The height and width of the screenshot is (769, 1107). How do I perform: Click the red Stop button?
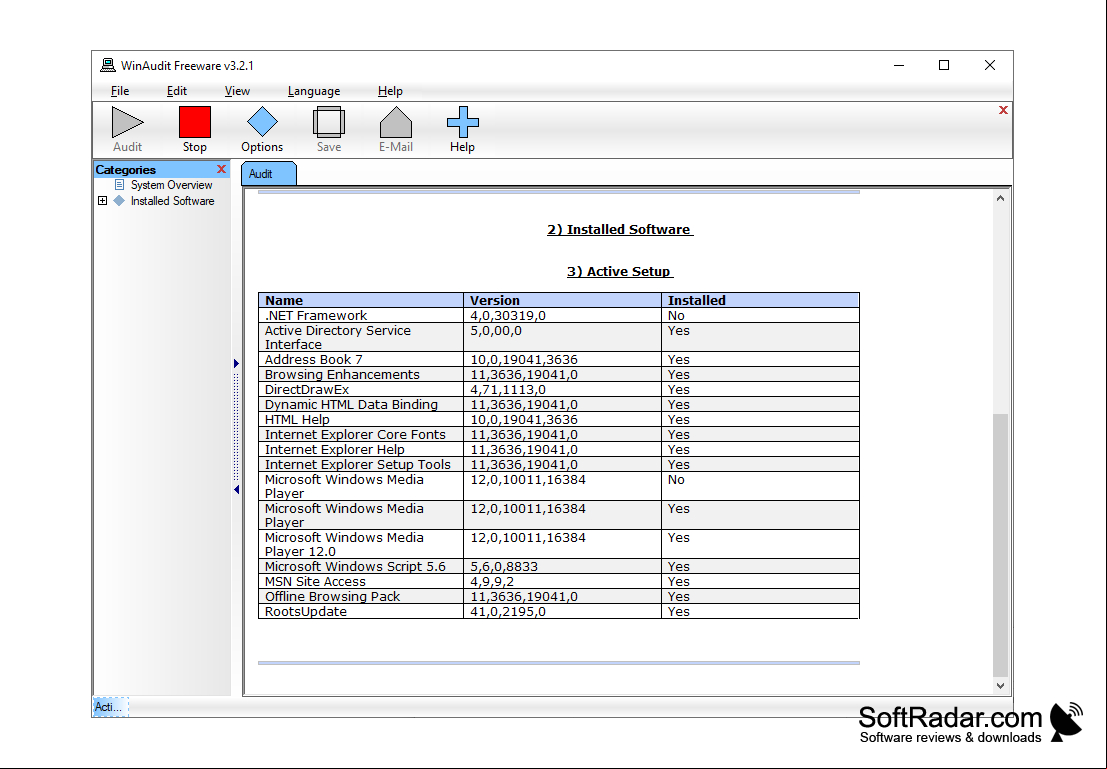195,129
